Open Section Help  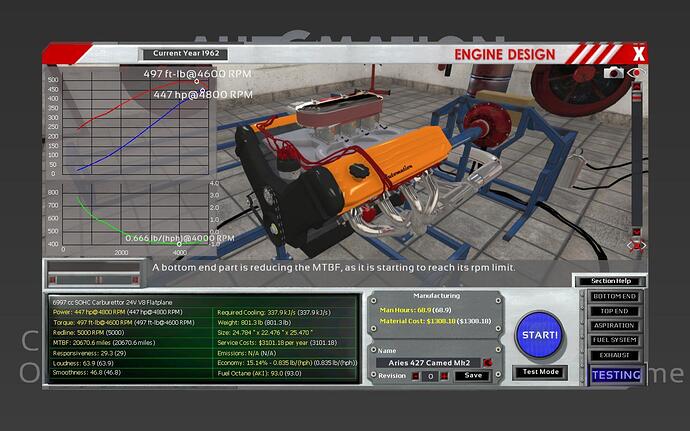609,281
